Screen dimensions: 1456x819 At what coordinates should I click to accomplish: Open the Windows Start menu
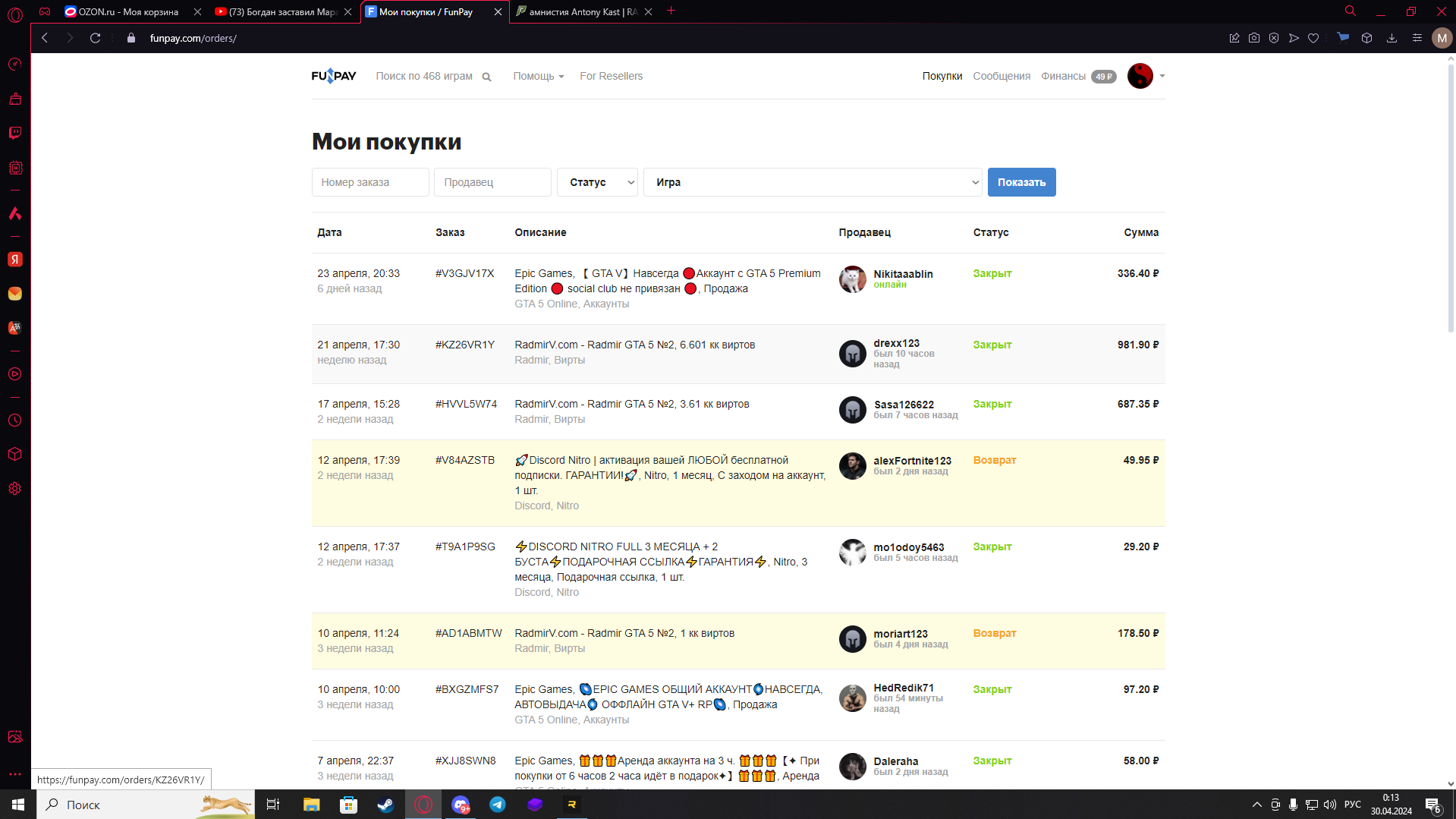(18, 805)
